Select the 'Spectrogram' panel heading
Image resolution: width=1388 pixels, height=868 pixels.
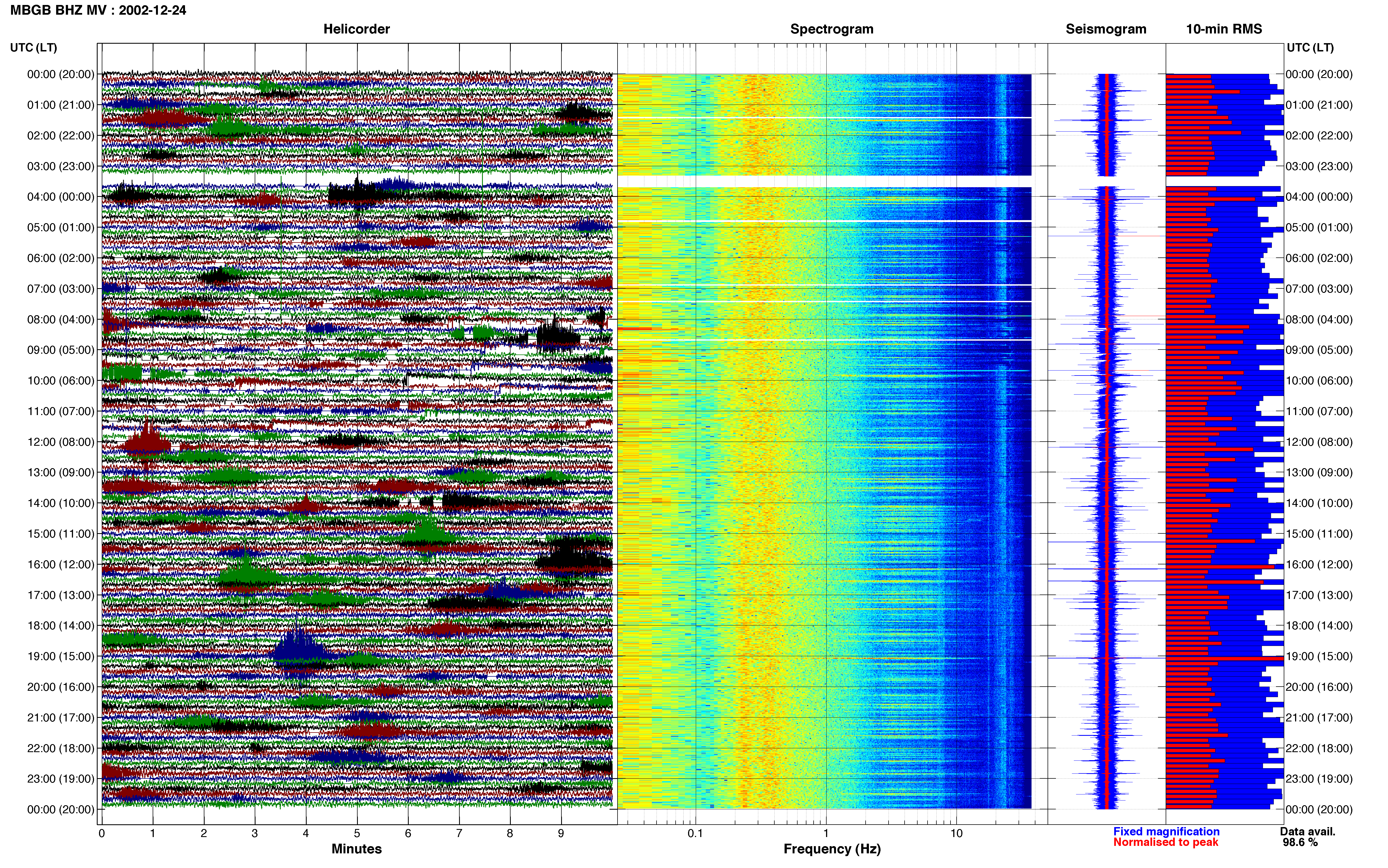click(832, 29)
